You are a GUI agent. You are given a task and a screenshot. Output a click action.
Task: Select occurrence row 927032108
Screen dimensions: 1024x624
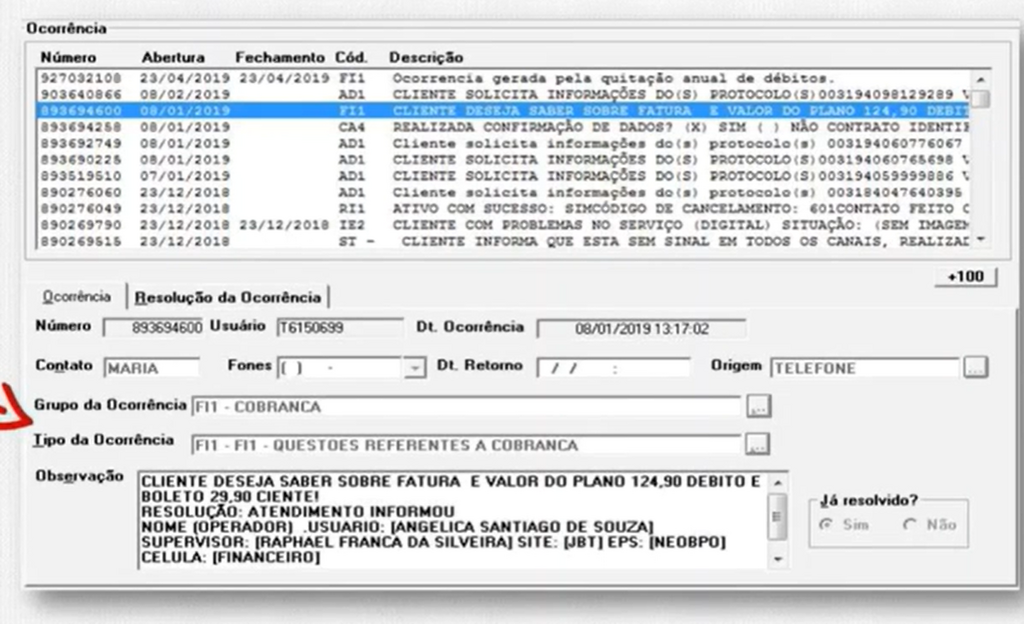click(x=503, y=78)
